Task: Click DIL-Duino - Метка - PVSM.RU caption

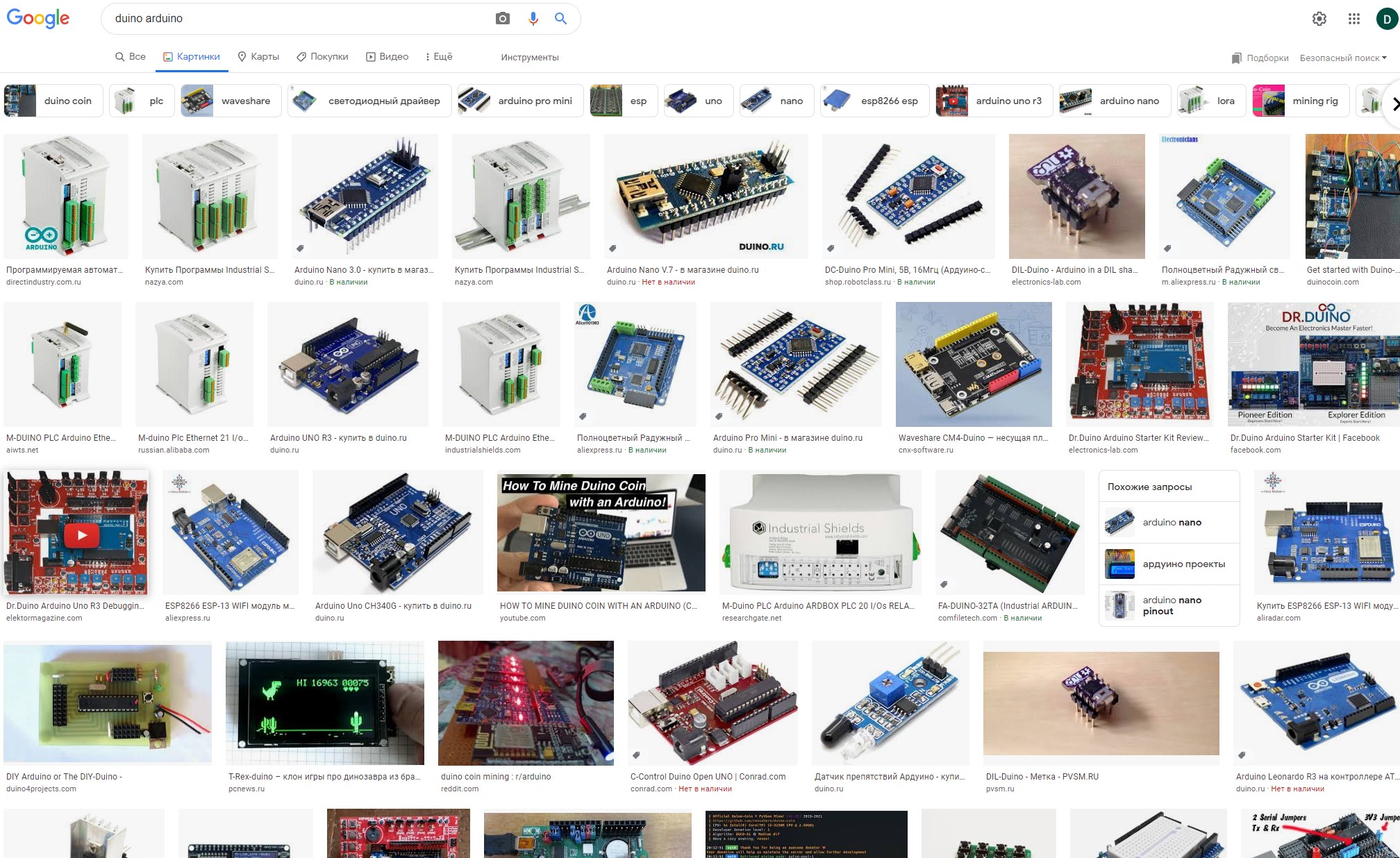Action: [x=1042, y=777]
